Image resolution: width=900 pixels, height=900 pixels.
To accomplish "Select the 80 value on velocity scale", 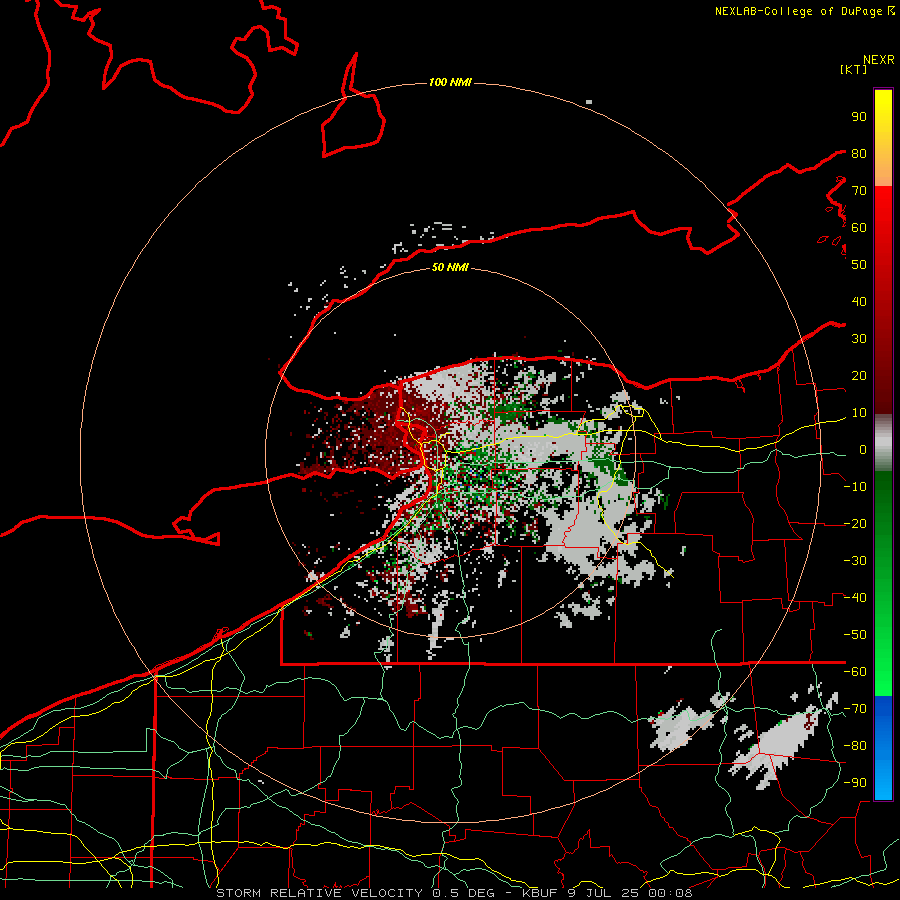I will (x=859, y=154).
